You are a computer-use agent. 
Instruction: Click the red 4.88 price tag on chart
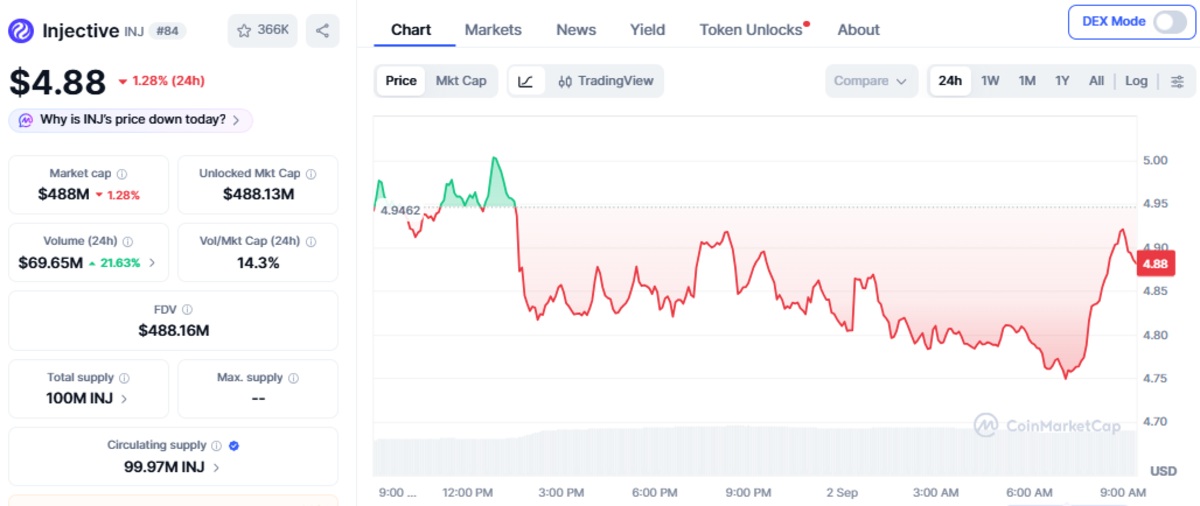coord(1154,264)
